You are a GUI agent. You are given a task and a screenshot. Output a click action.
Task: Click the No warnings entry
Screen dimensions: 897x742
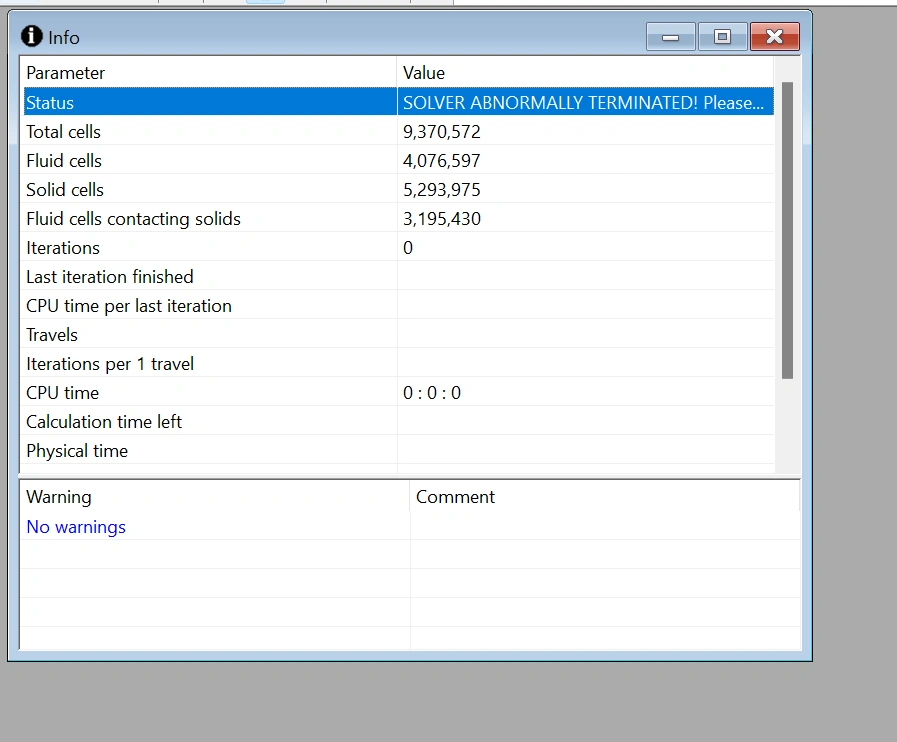point(76,527)
